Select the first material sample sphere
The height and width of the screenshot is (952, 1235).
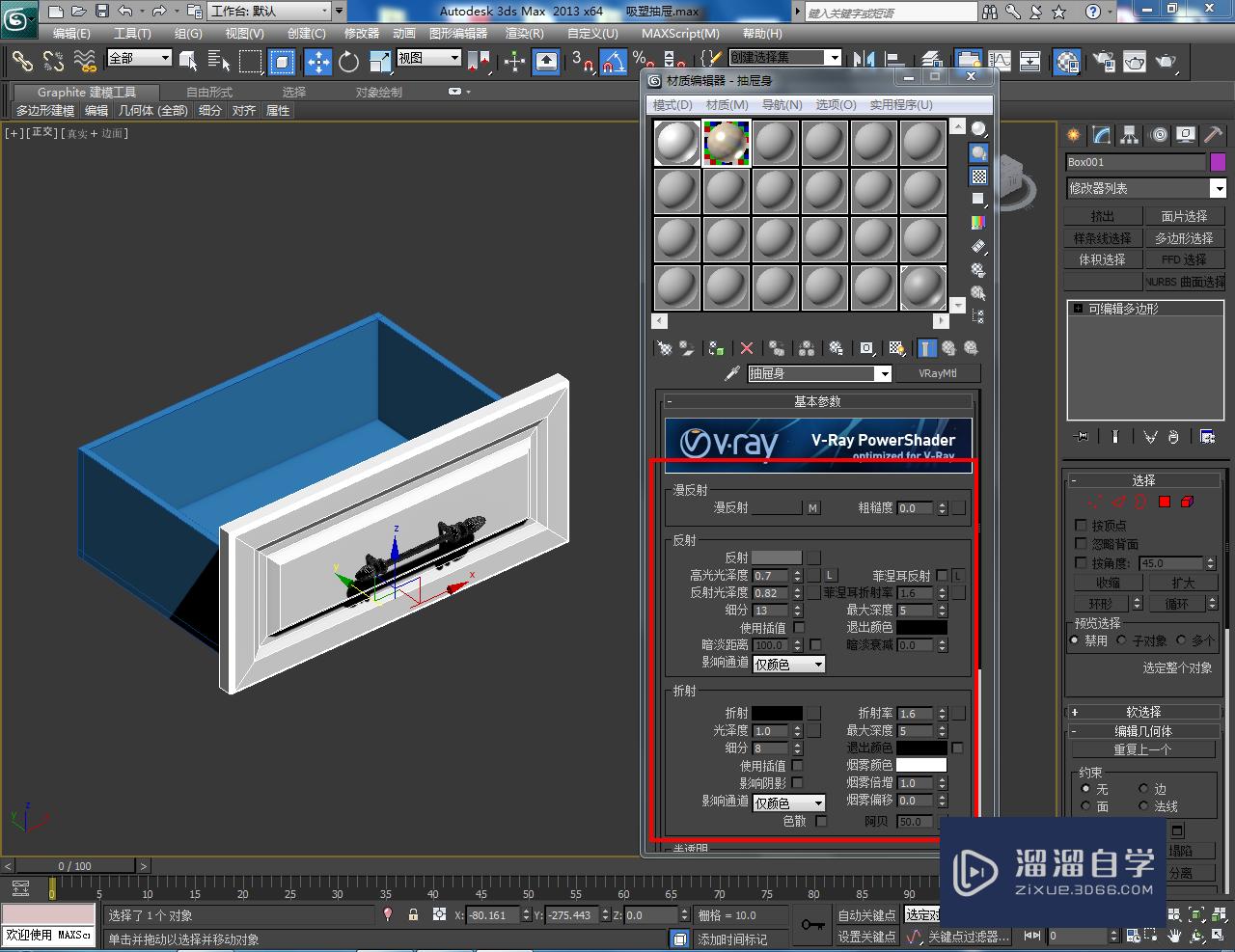click(677, 143)
